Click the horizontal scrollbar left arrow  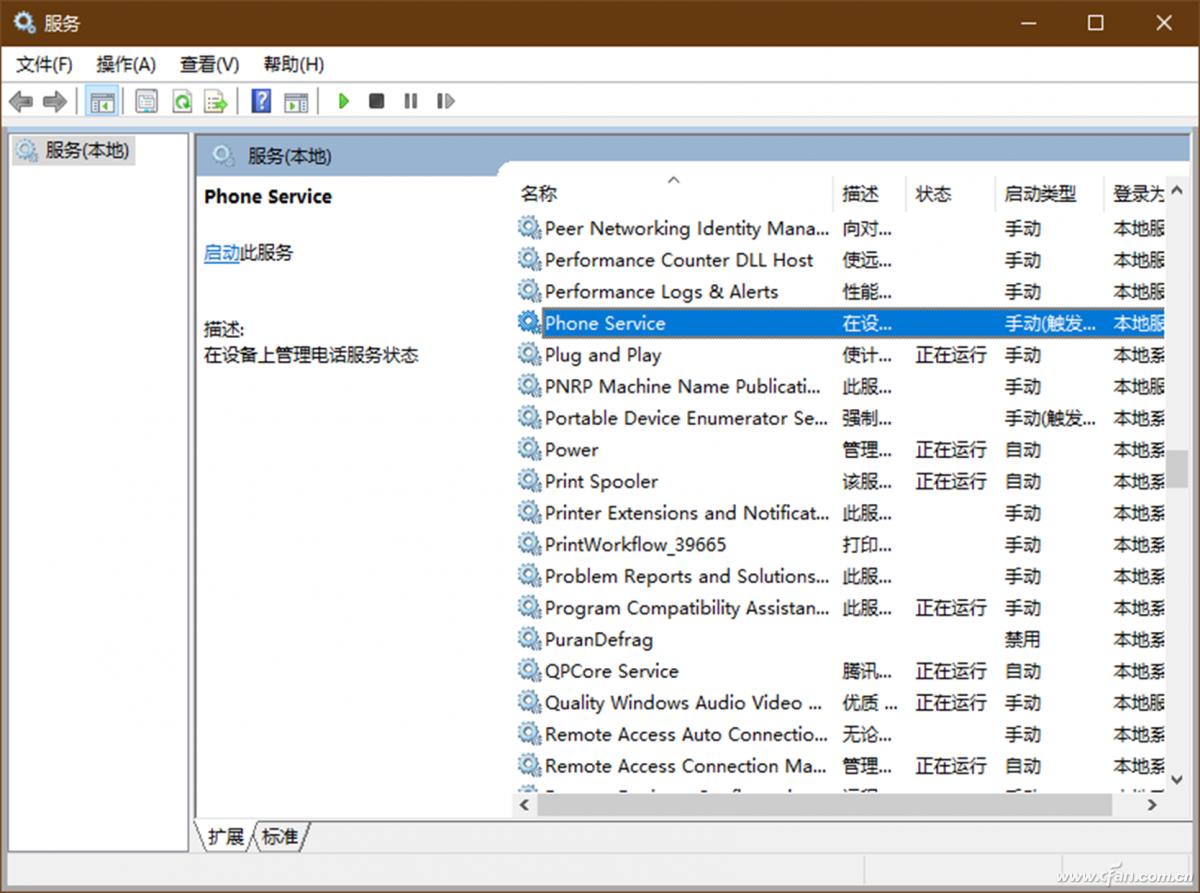click(524, 803)
